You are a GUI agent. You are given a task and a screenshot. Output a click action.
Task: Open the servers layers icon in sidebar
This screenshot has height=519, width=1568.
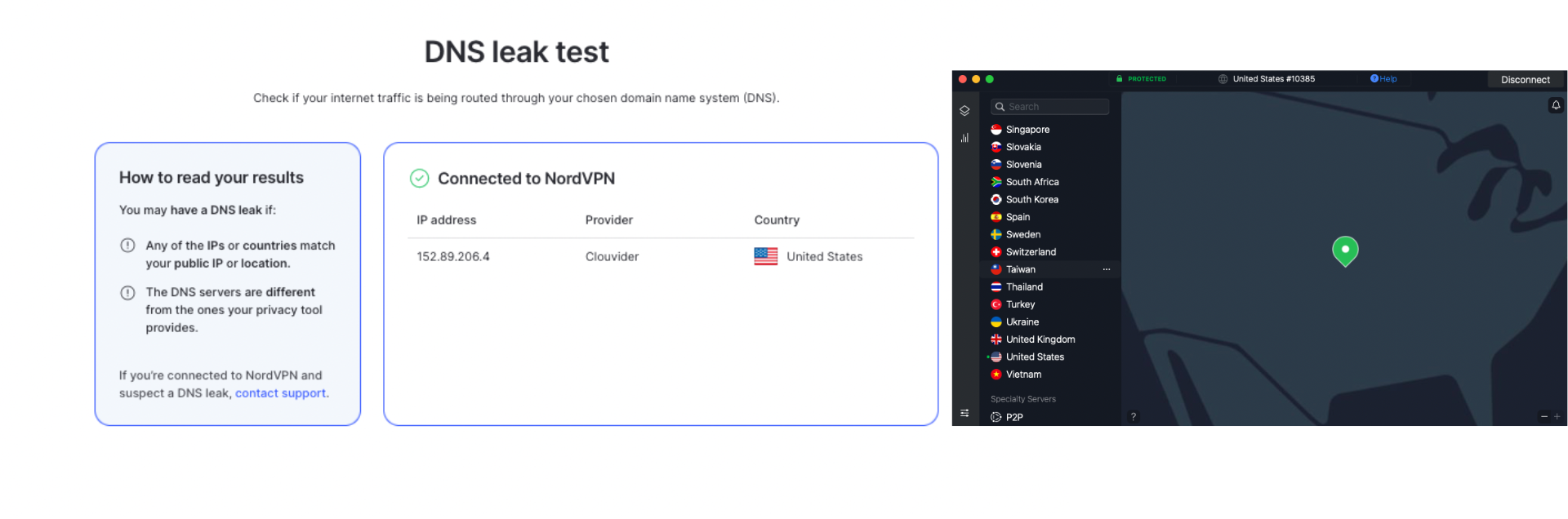click(x=964, y=111)
